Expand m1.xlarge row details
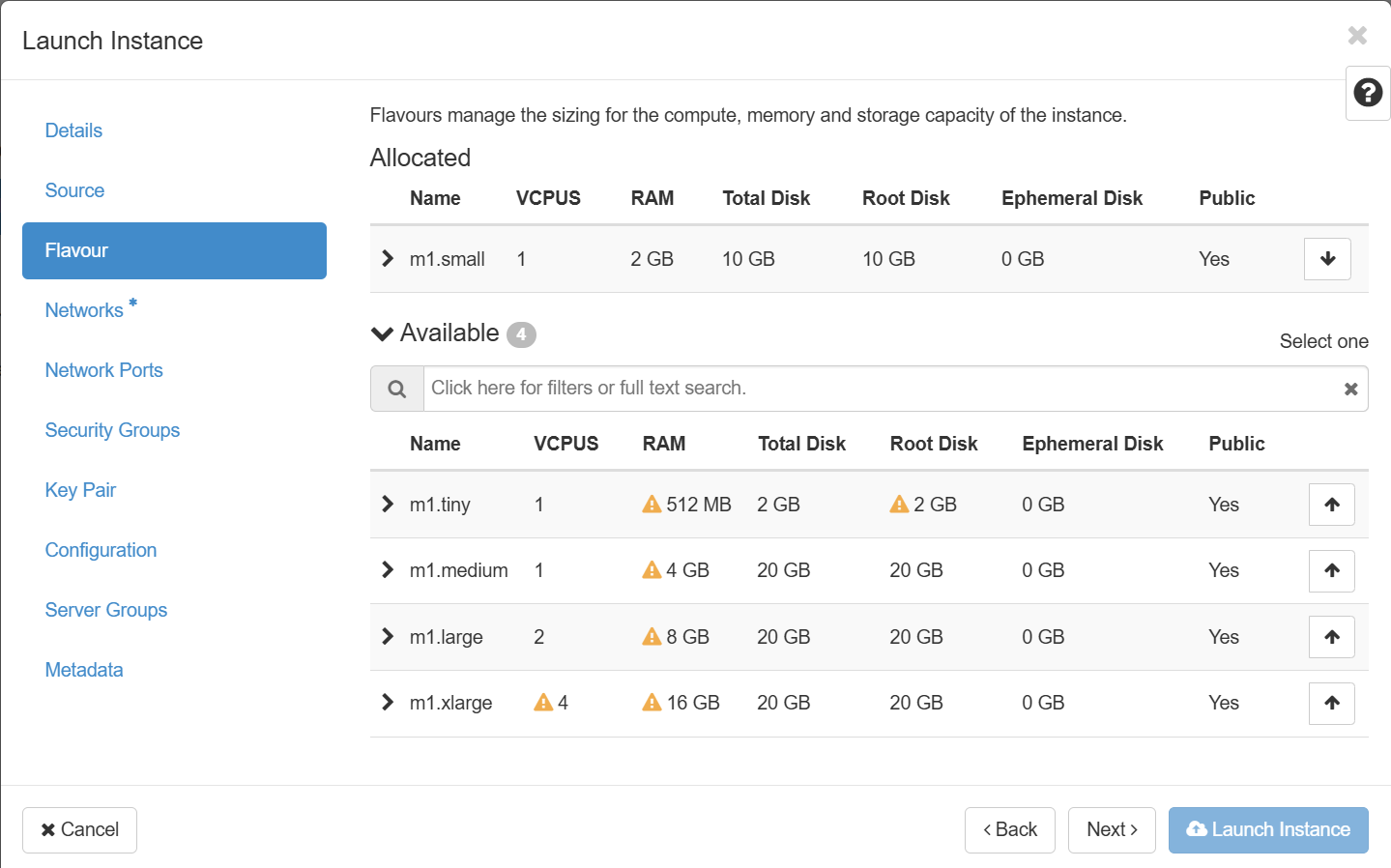 388,703
